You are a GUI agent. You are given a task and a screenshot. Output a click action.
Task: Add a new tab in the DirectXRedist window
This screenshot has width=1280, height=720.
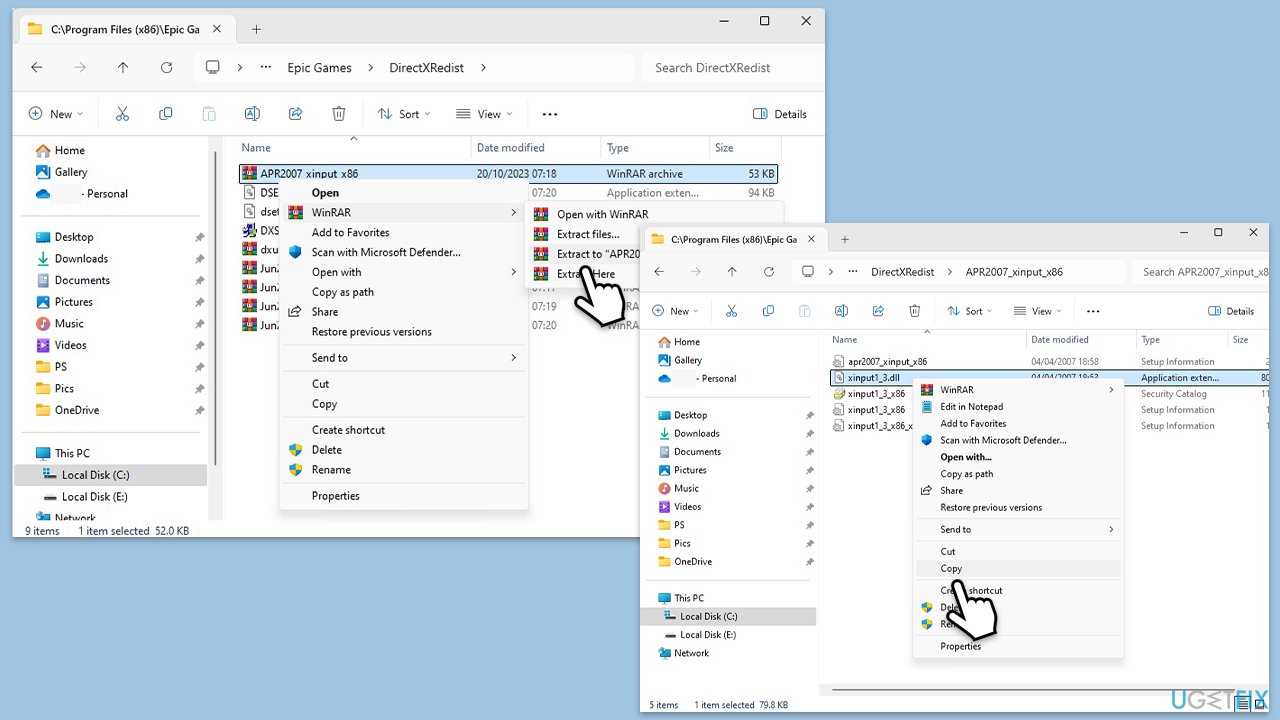pyautogui.click(x=256, y=29)
